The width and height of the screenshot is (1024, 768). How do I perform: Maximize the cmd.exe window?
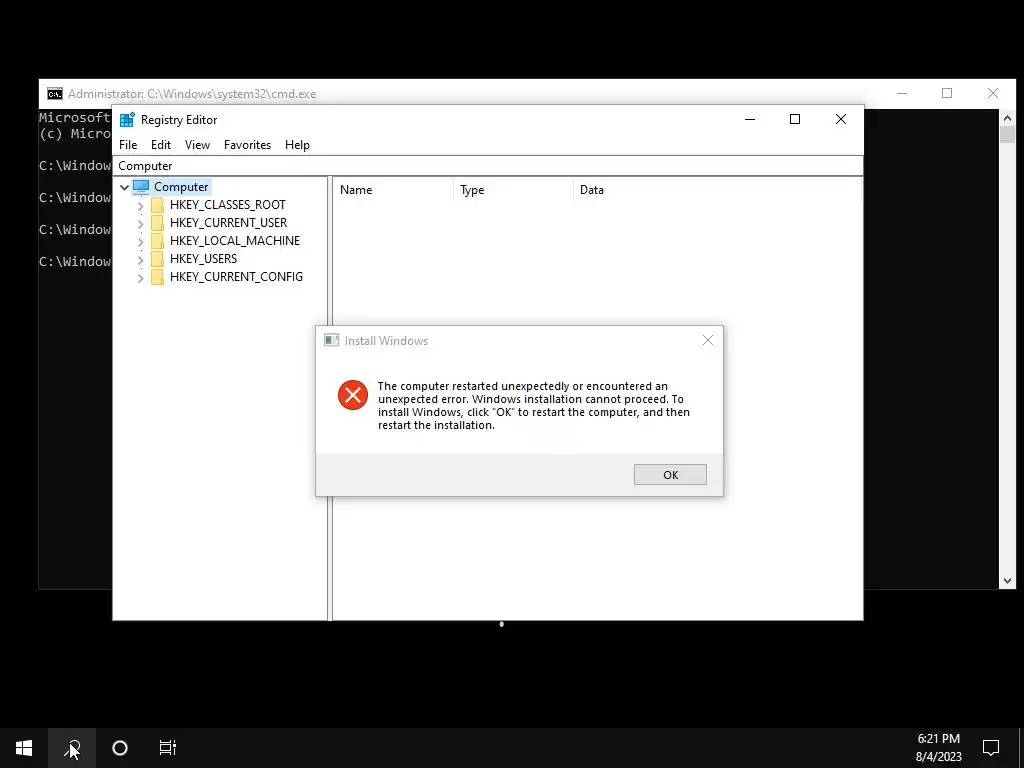(947, 93)
